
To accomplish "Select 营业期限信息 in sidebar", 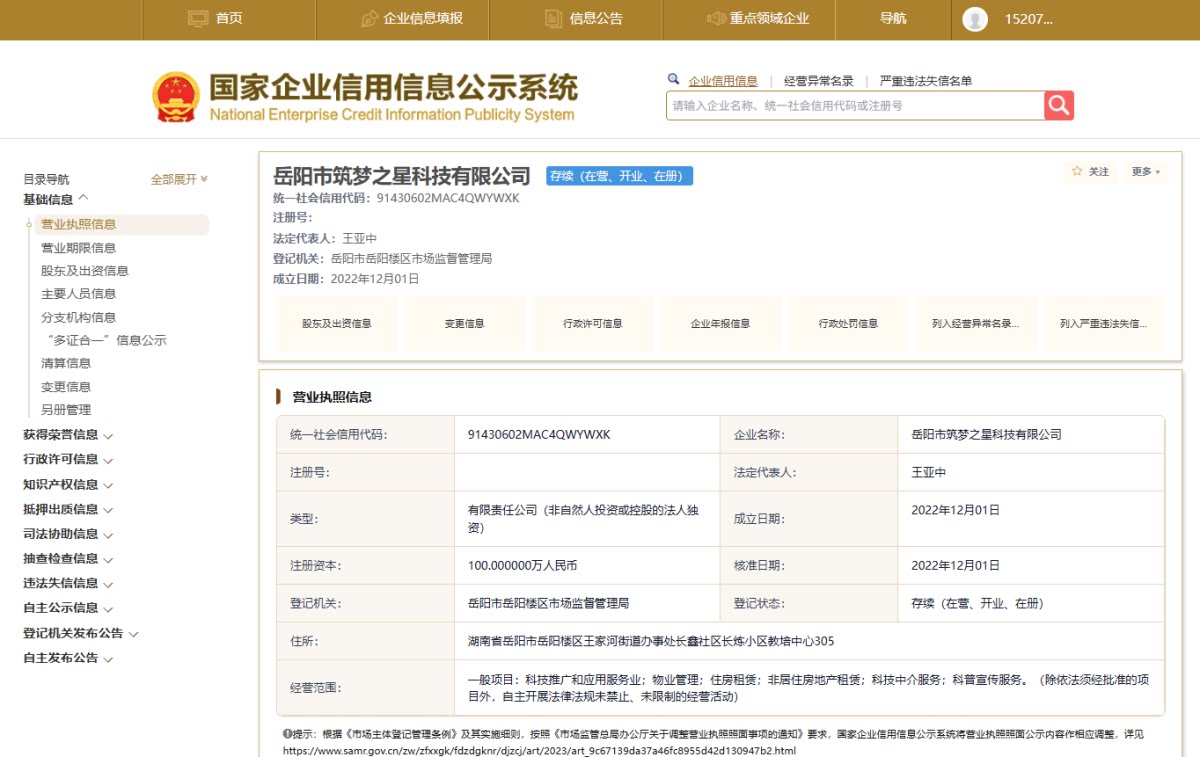I will (x=78, y=248).
